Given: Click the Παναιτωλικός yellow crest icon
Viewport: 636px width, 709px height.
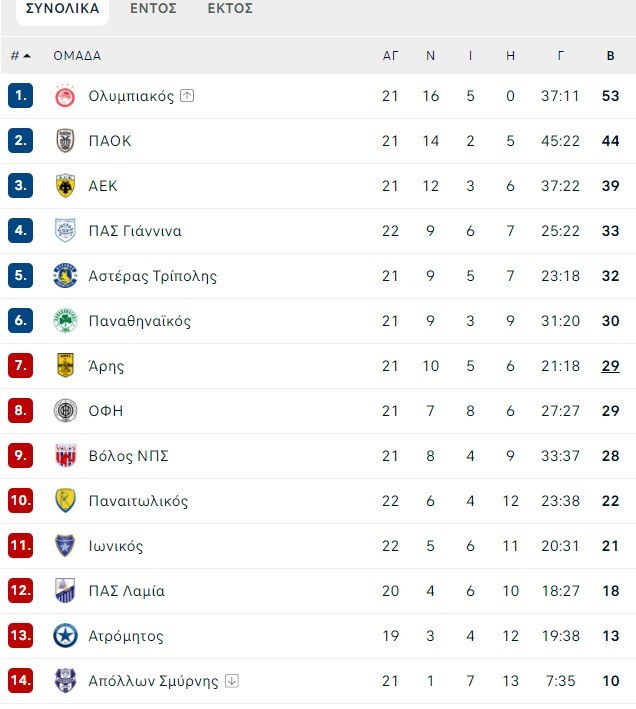Looking at the screenshot, I should click(65, 501).
